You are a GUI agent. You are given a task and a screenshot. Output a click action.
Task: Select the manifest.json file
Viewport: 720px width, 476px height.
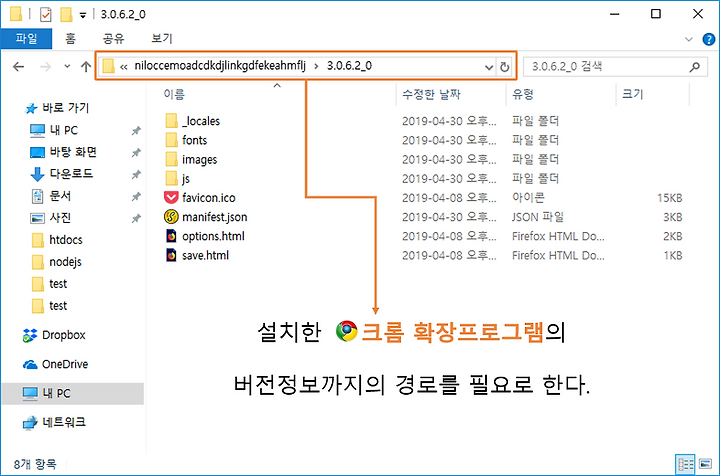pyautogui.click(x=206, y=217)
